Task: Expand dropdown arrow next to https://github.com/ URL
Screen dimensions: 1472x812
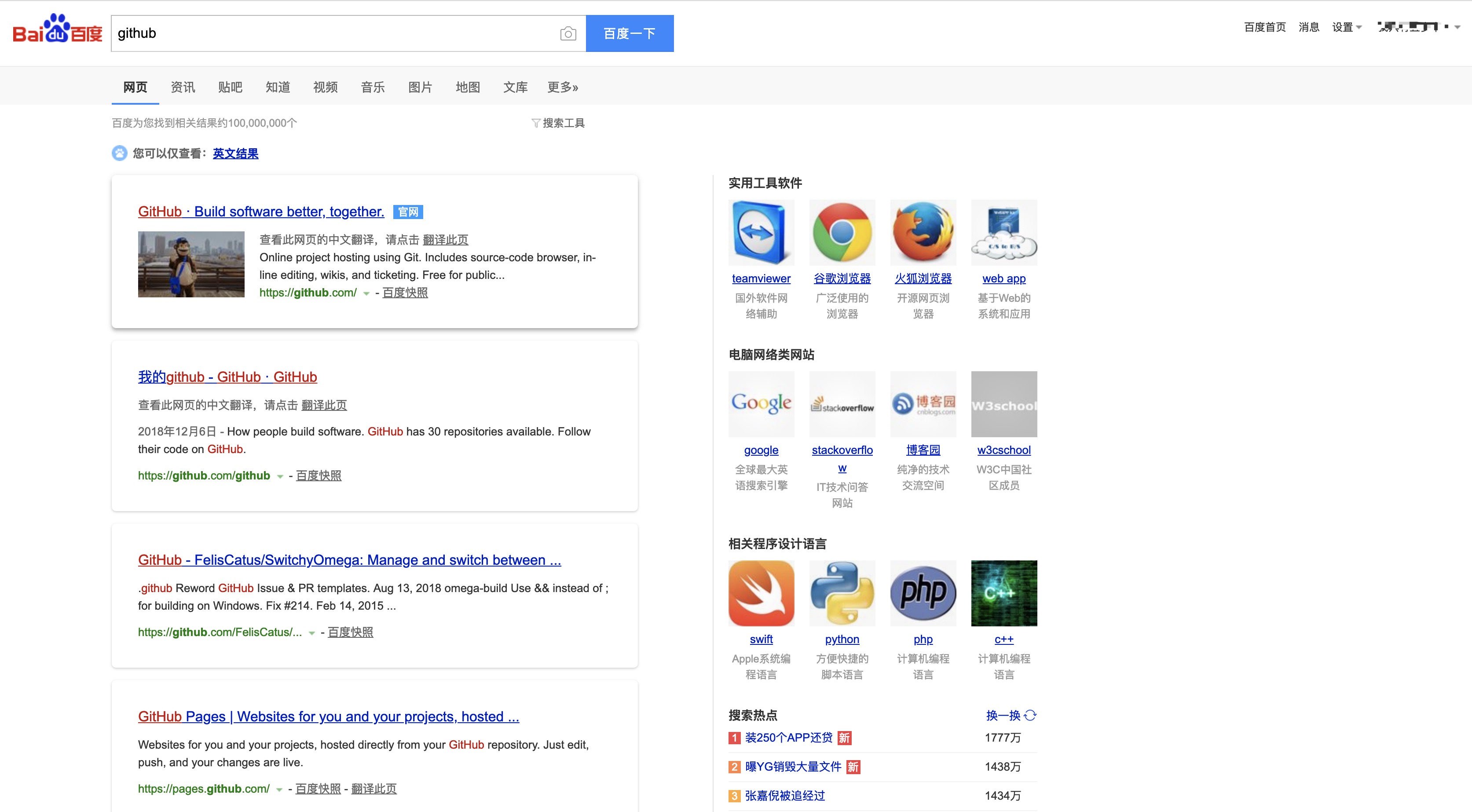Action: click(x=366, y=293)
